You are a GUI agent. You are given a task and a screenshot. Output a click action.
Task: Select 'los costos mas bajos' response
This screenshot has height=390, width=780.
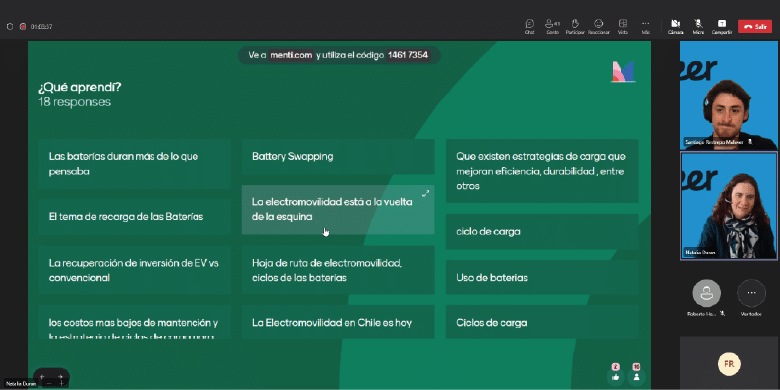[134, 322]
